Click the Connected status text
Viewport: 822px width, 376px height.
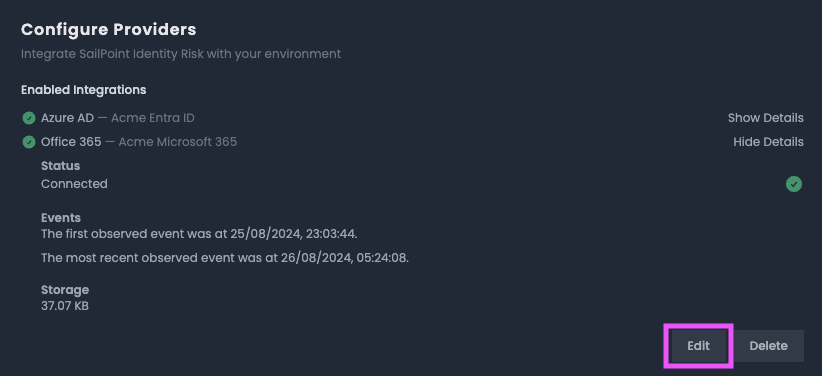pyautogui.click(x=74, y=184)
